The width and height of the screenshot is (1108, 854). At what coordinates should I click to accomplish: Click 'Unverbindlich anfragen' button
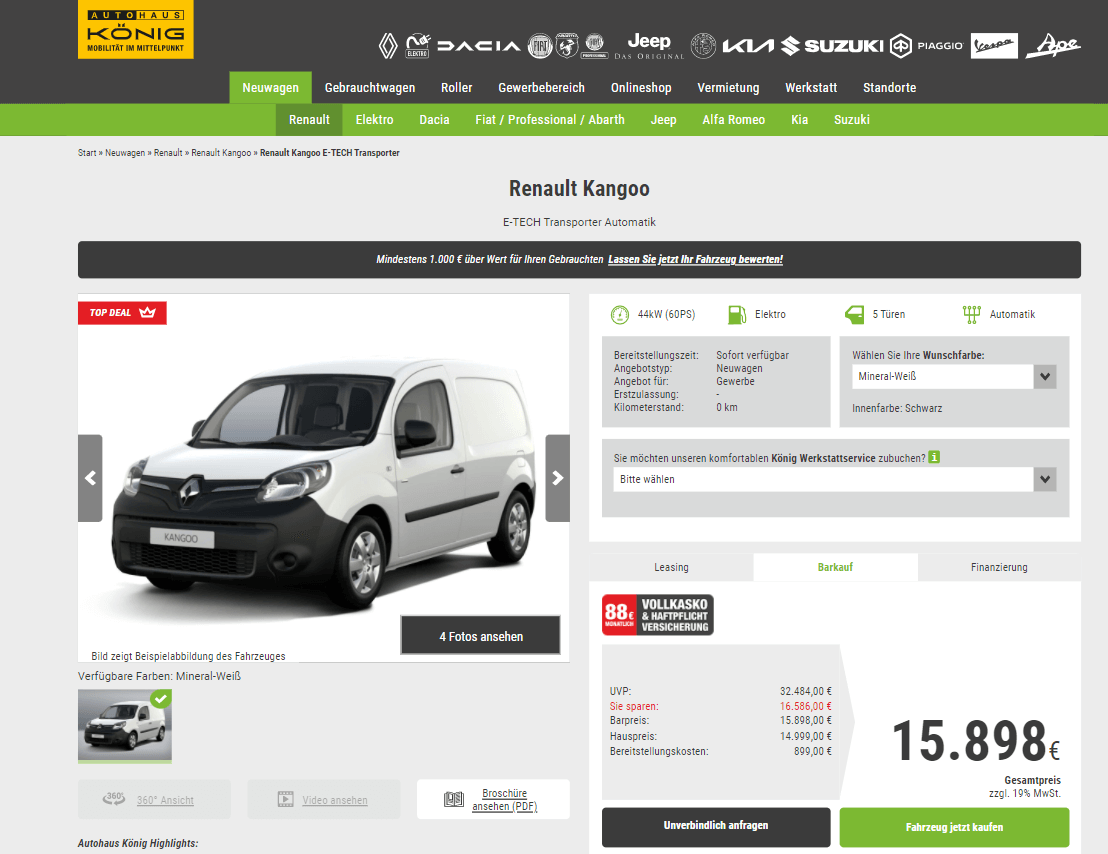point(716,826)
